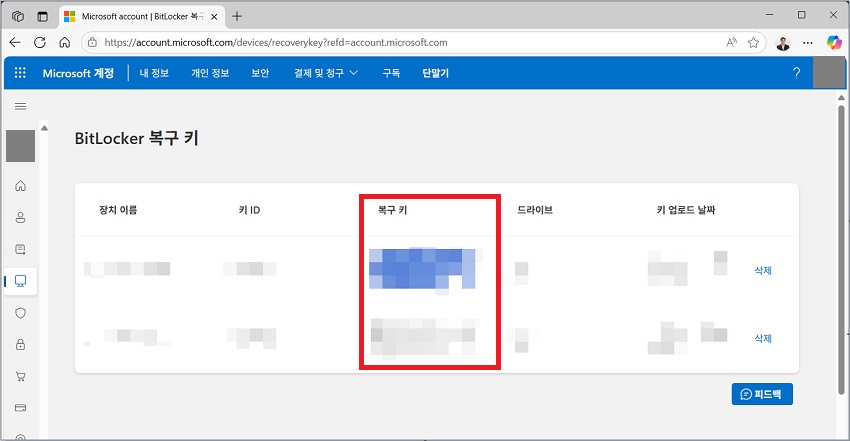Click the Microsoft 계정 header link
Viewport: 850px width, 441px height.
click(78, 73)
